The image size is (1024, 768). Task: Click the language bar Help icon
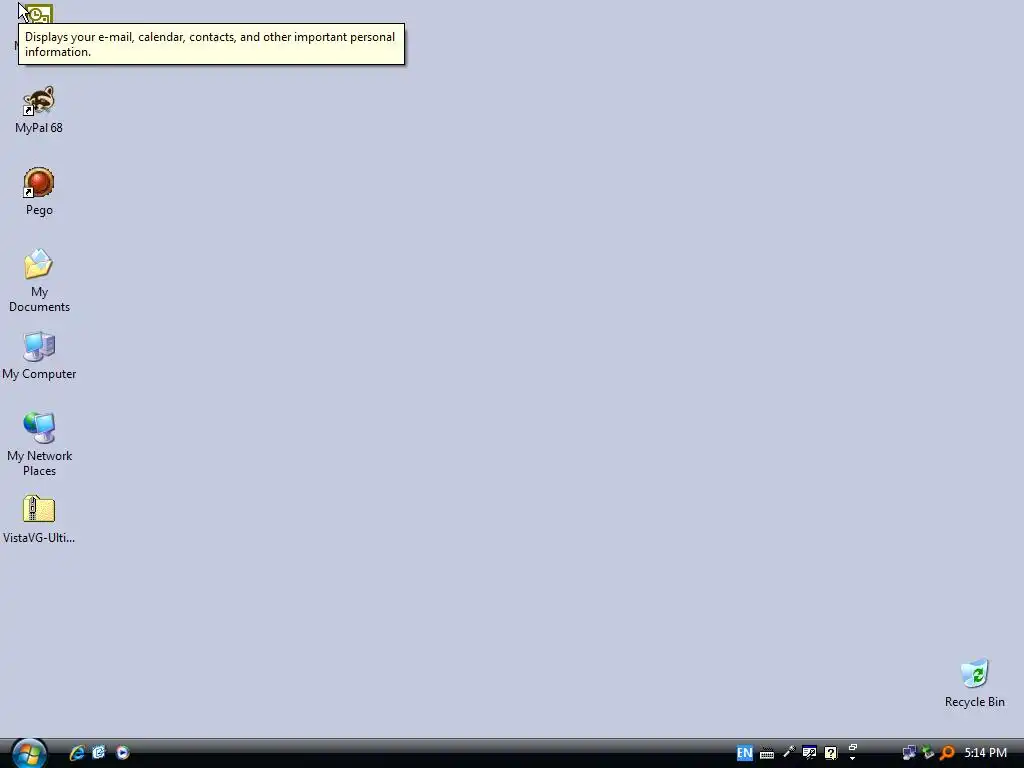(831, 753)
